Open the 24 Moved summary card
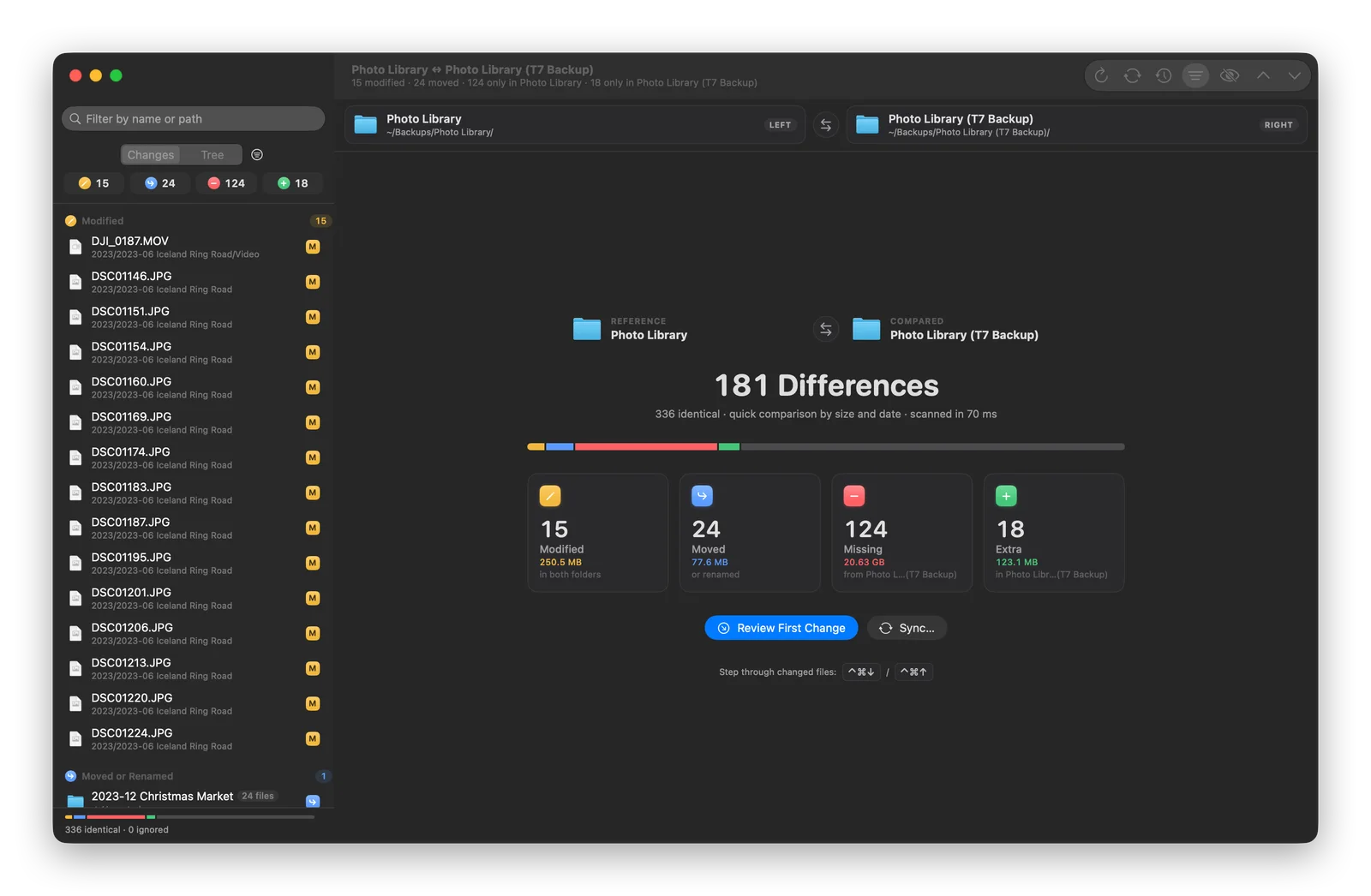Image resolution: width=1371 pixels, height=896 pixels. 750,533
